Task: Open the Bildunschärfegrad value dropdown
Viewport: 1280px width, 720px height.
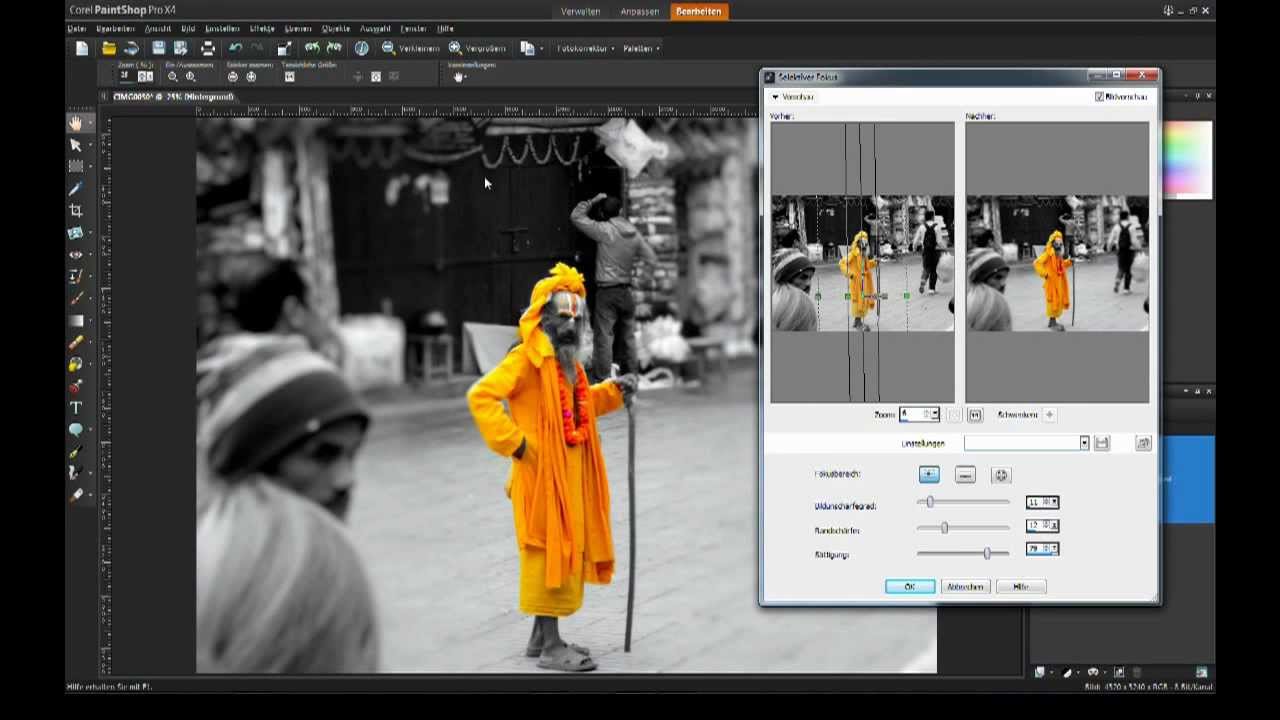Action: (1054, 502)
